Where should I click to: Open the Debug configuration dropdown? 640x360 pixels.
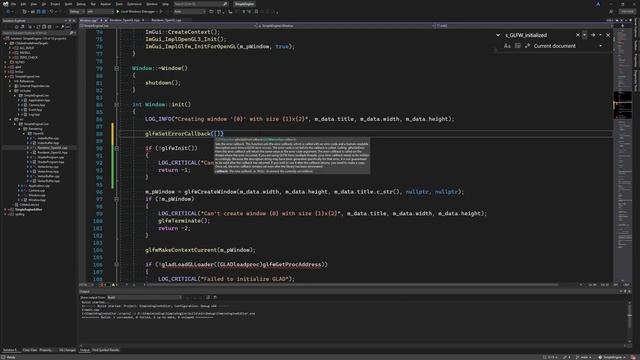click(x=76, y=12)
